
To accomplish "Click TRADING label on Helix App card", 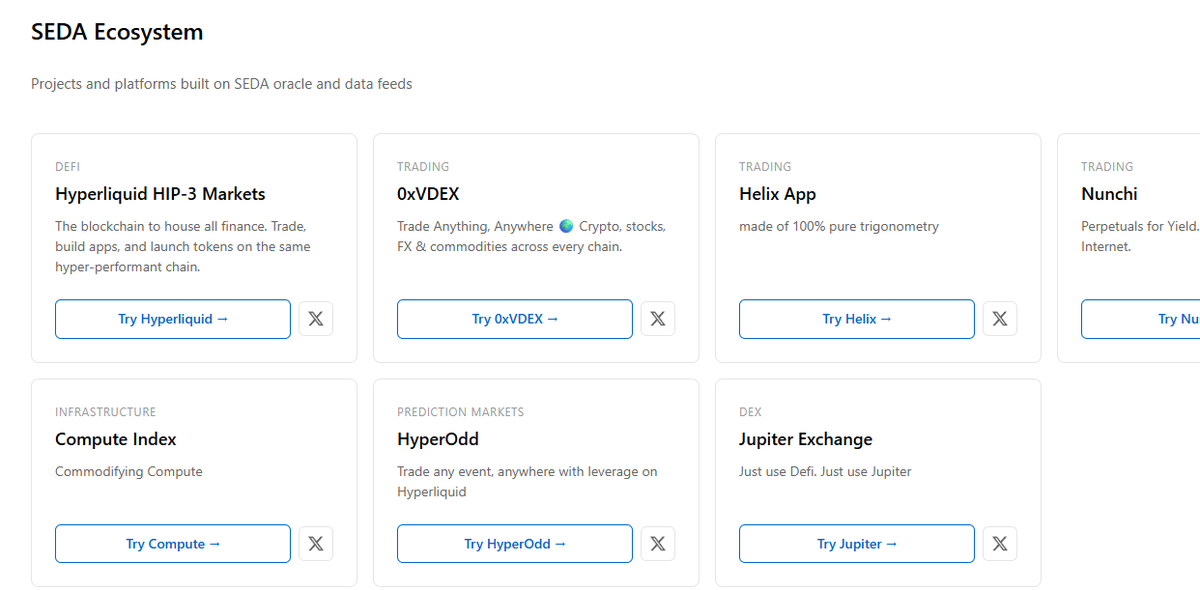I will pyautogui.click(x=765, y=167).
